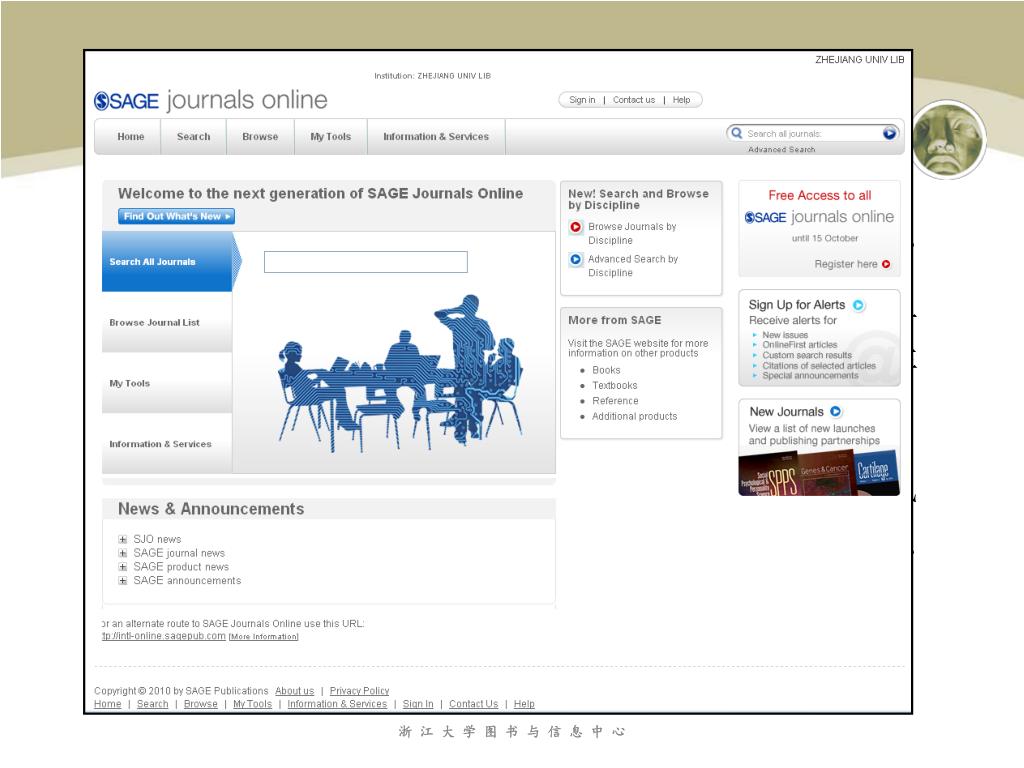Click the main Search All Journals text box

366,262
